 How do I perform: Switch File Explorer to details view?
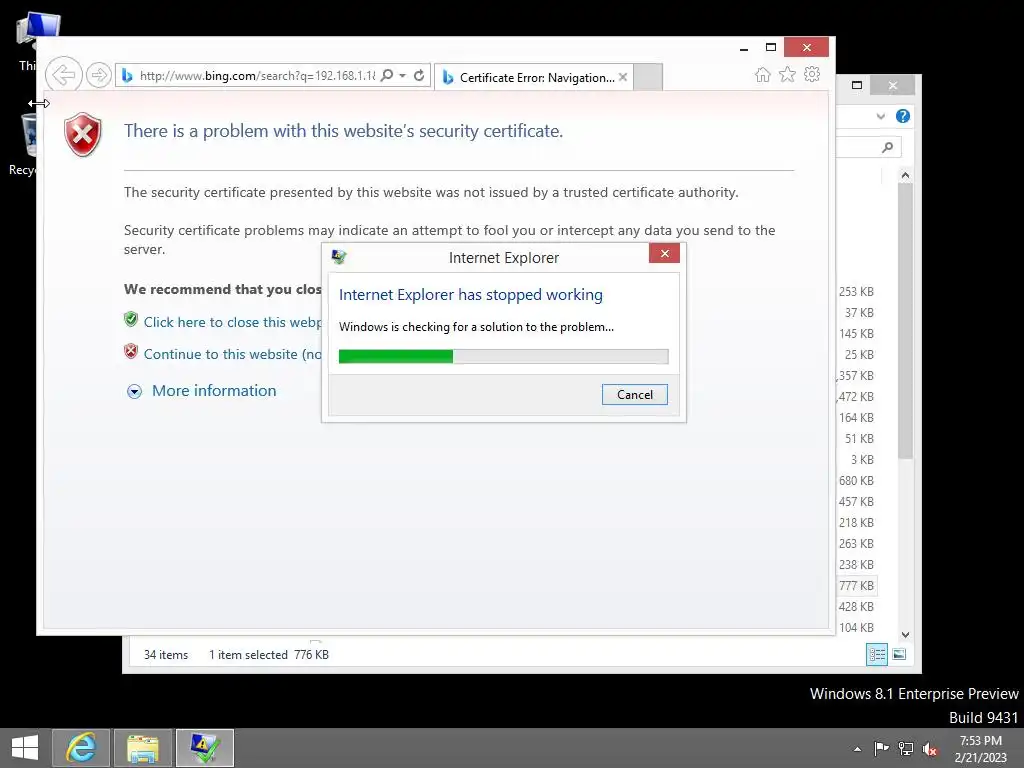[877, 654]
